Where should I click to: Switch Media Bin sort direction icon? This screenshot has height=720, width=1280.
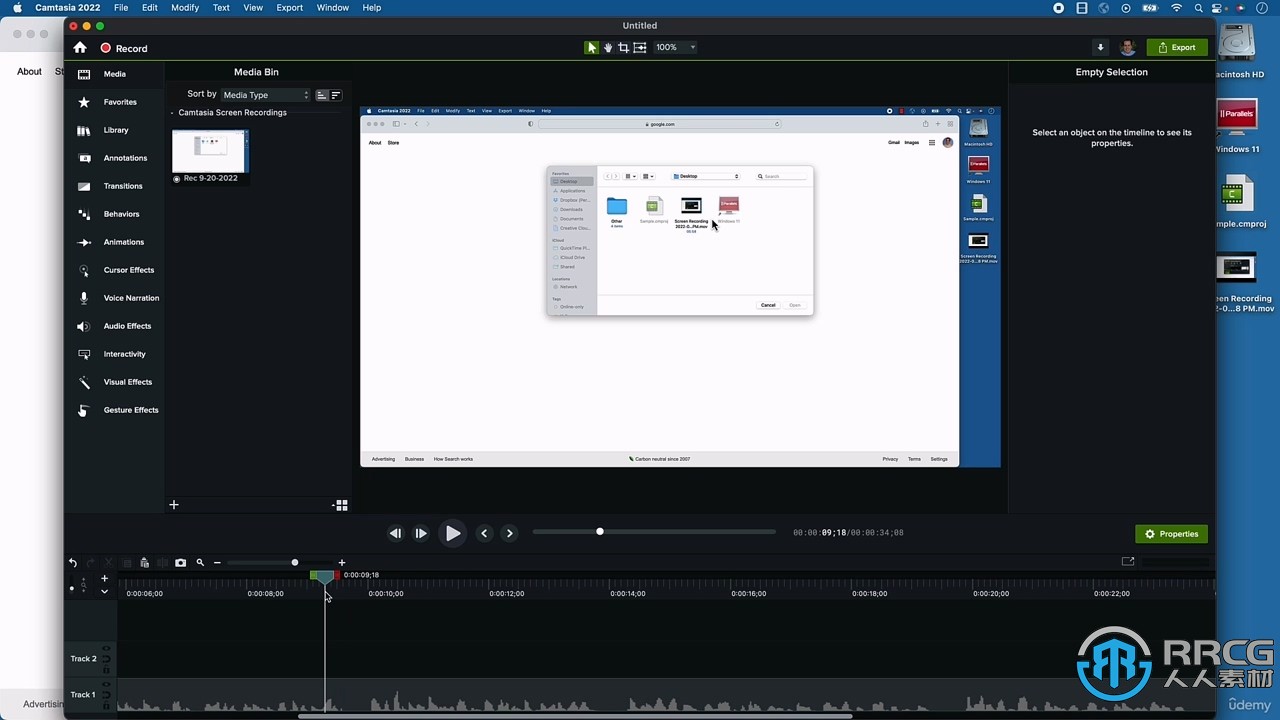pyautogui.click(x=336, y=95)
